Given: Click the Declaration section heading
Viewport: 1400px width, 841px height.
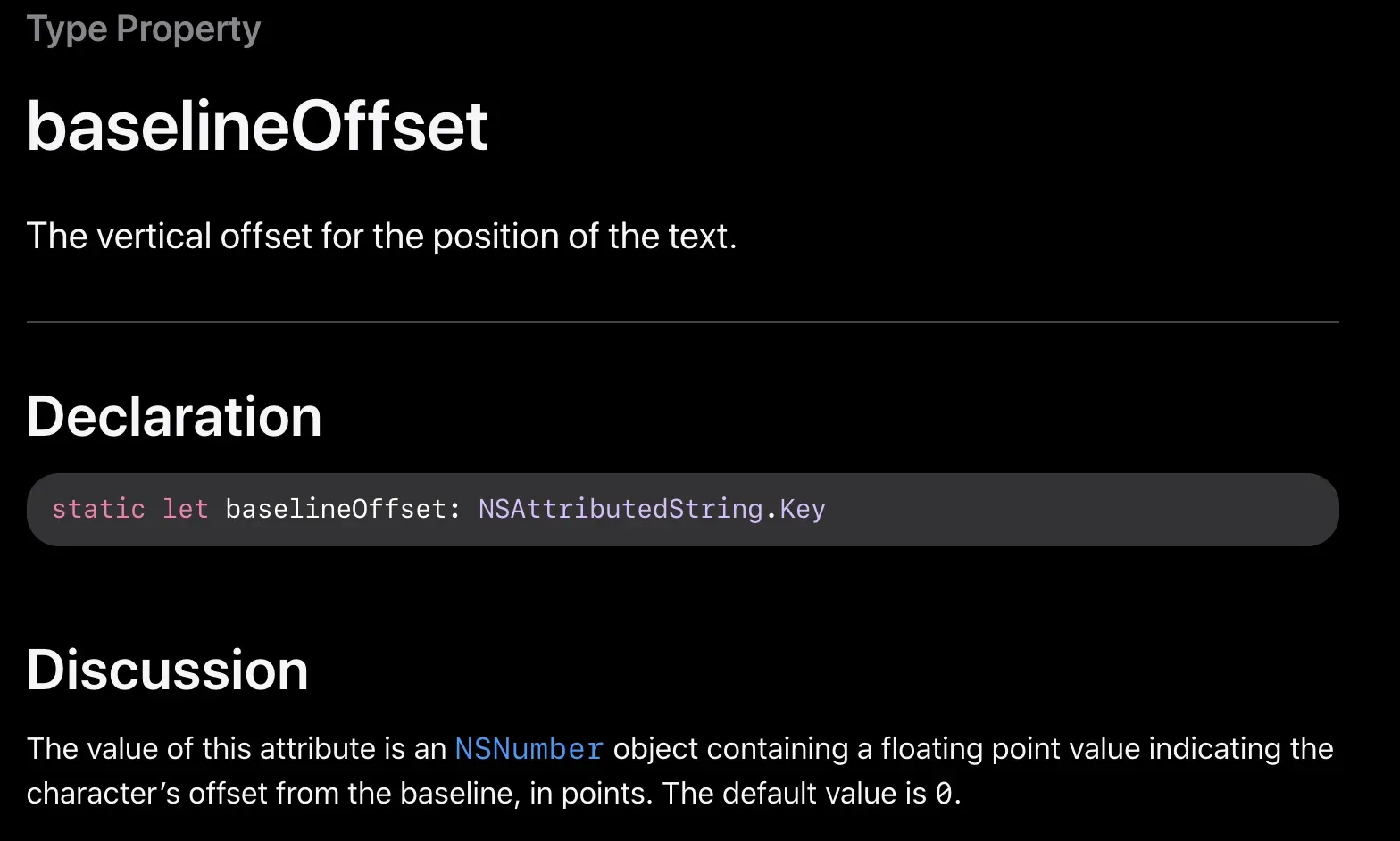Looking at the screenshot, I should click(x=174, y=416).
